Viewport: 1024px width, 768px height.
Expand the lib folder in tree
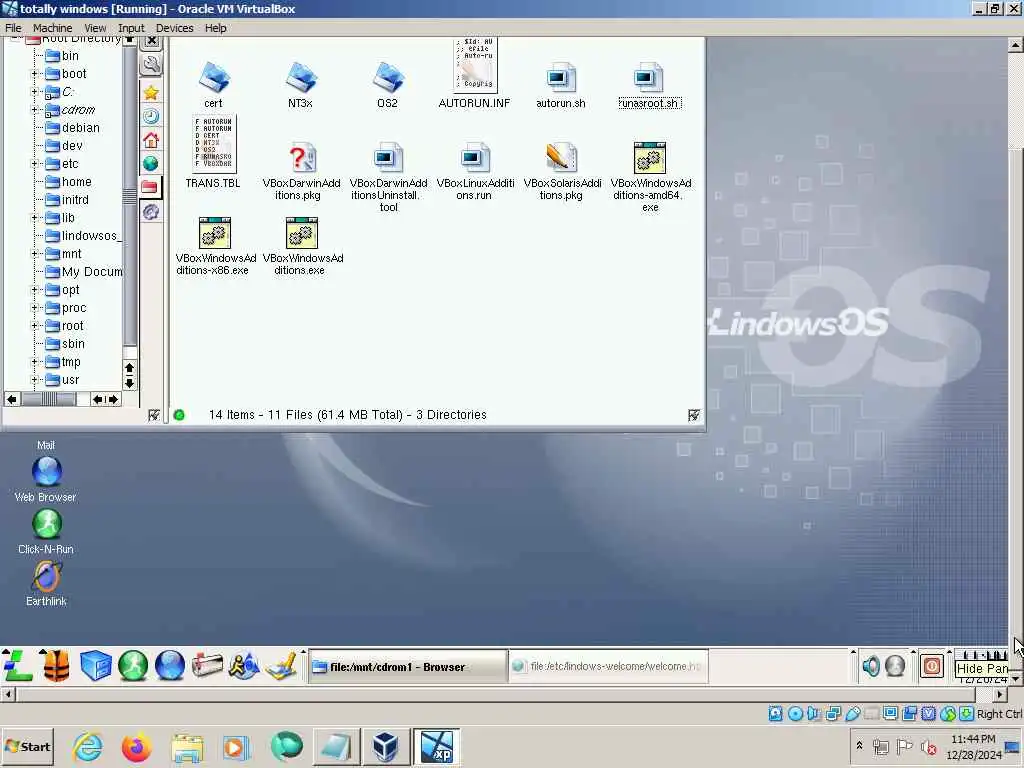coord(34,218)
